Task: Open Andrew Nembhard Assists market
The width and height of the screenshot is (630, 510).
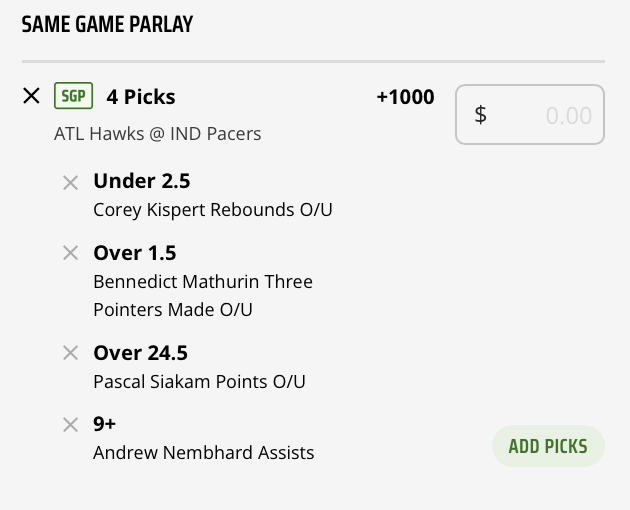Action: pyautogui.click(x=203, y=453)
